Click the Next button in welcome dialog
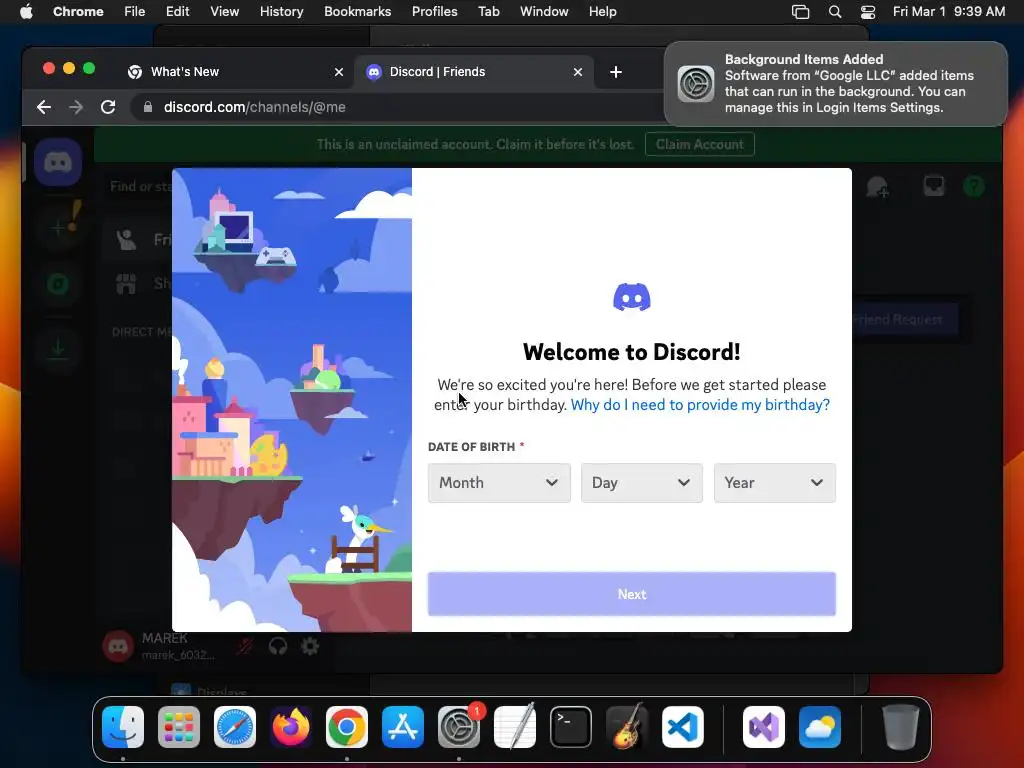 [632, 594]
